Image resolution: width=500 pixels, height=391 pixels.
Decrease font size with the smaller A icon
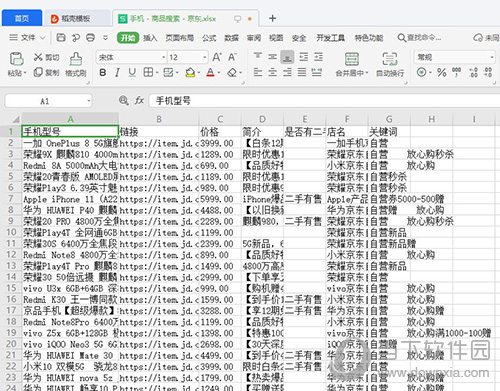pos(232,57)
